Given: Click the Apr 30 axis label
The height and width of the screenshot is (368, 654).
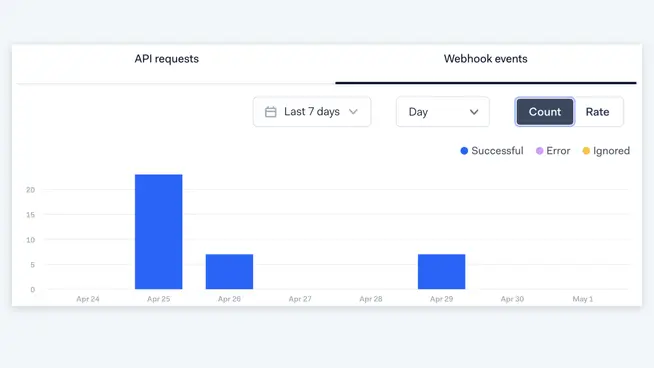Looking at the screenshot, I should [x=512, y=299].
